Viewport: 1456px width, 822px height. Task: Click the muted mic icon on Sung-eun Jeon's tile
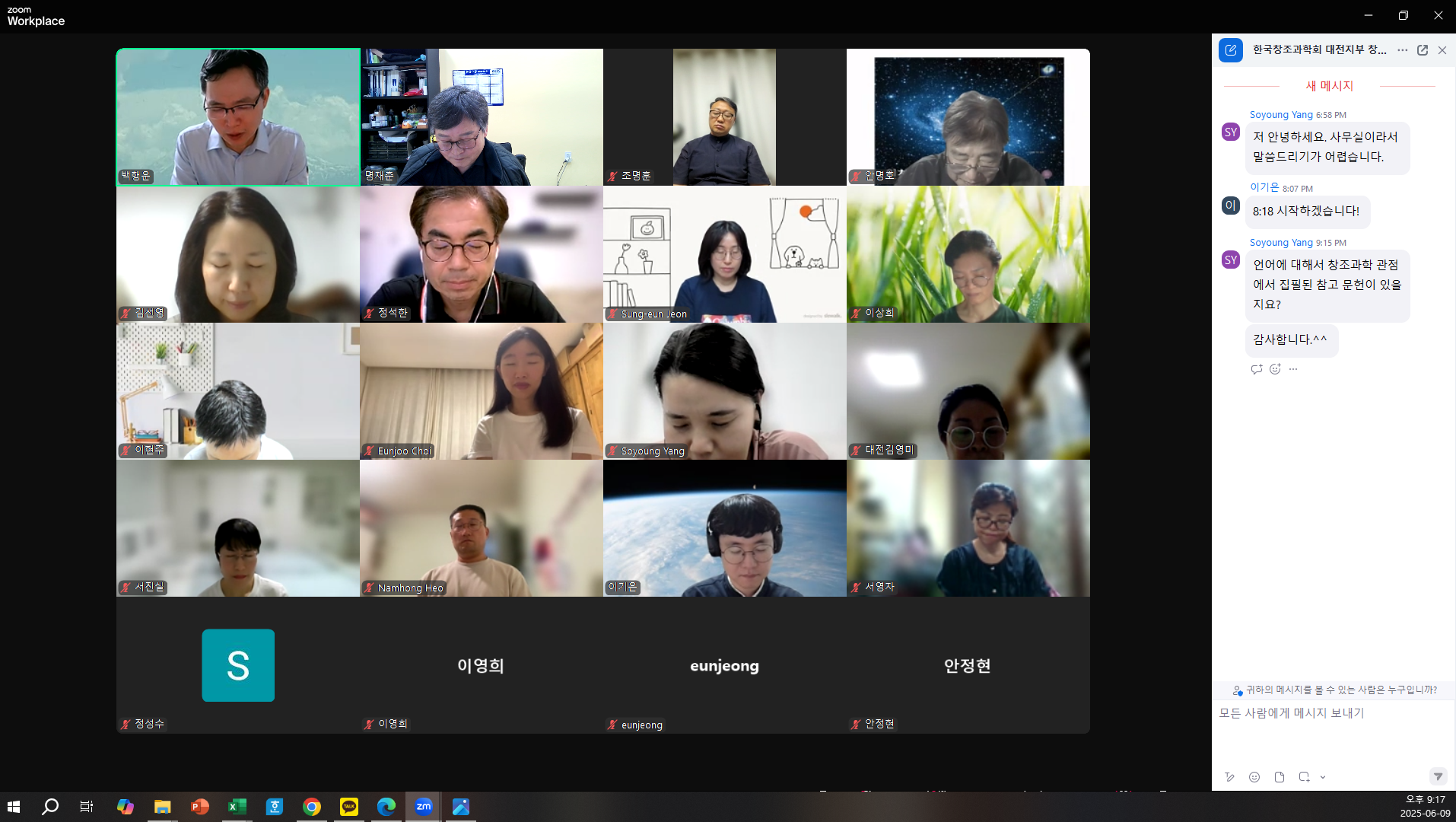tap(613, 314)
